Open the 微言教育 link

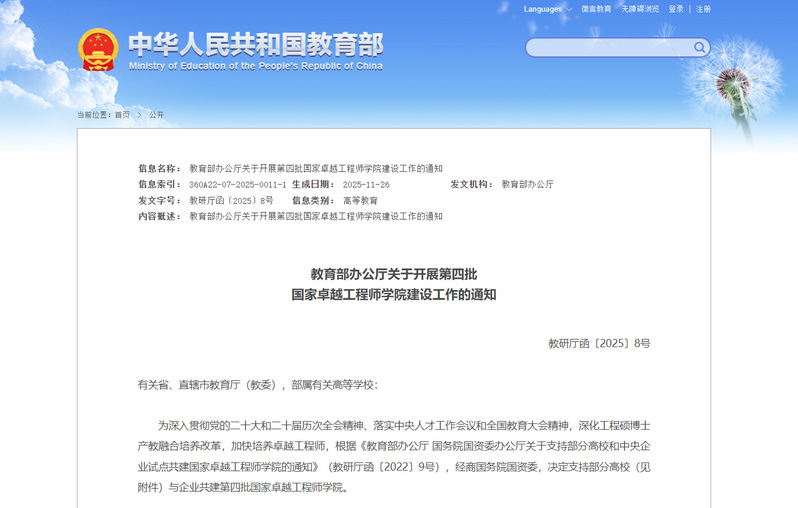pyautogui.click(x=597, y=9)
